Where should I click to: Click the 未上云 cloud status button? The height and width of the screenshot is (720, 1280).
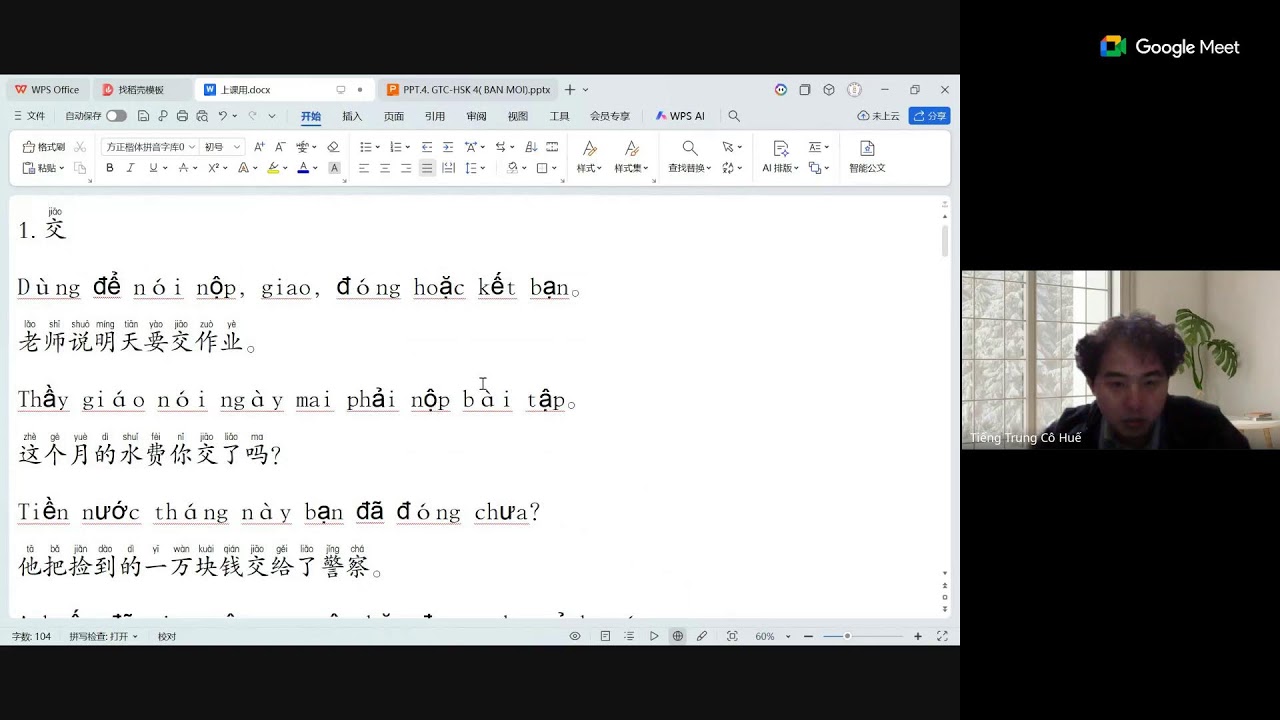point(879,116)
